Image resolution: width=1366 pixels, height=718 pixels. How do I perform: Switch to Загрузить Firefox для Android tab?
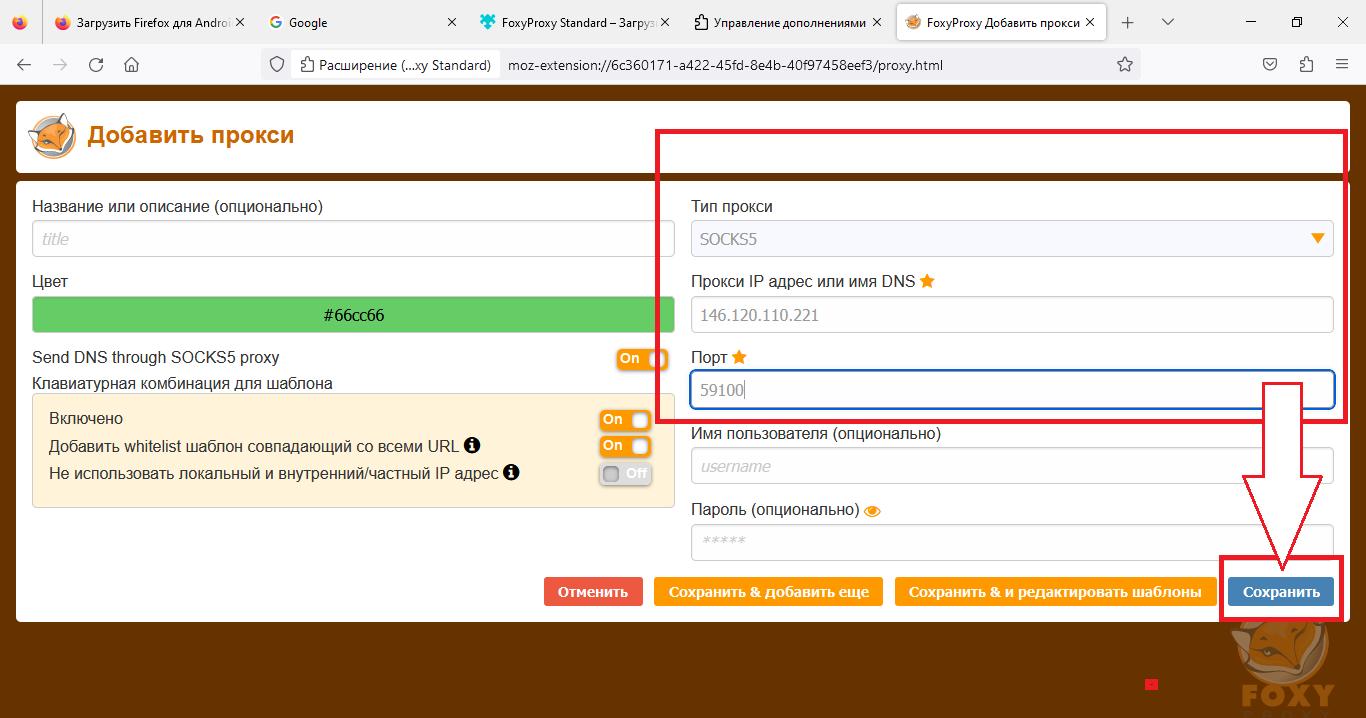coord(150,22)
